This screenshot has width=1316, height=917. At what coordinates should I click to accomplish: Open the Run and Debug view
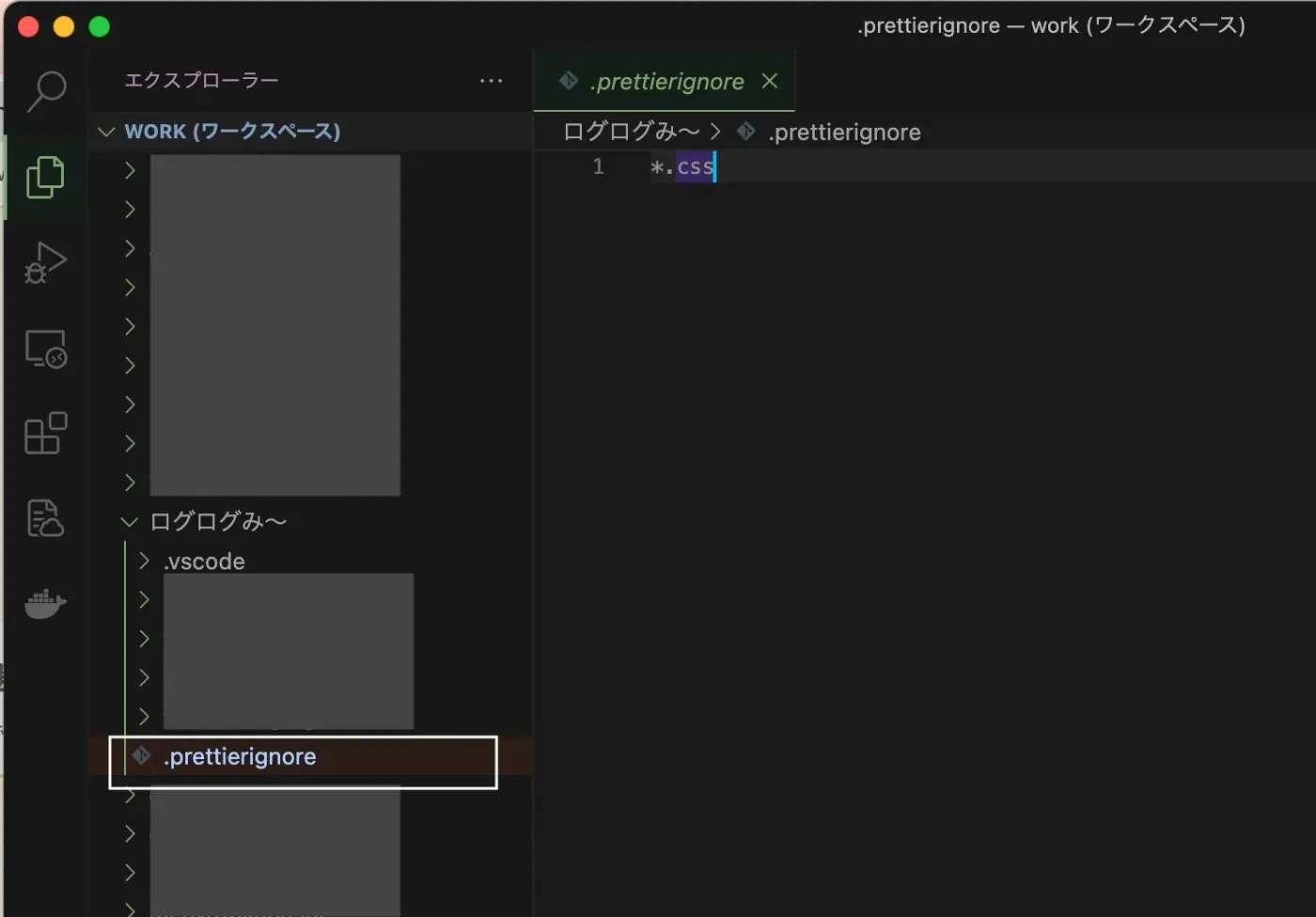point(45,263)
